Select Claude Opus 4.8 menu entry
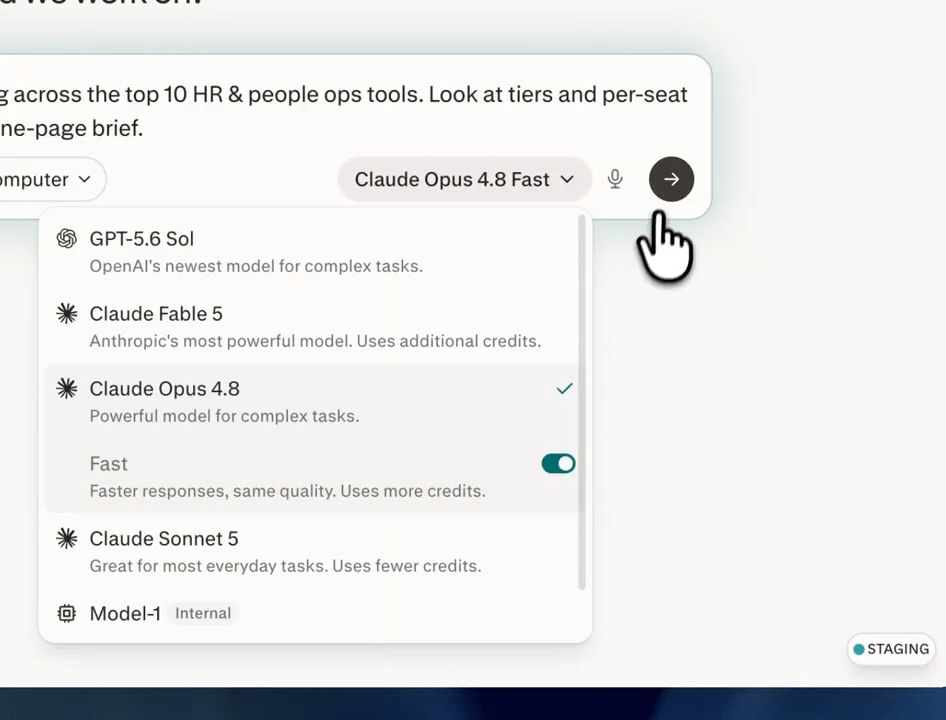Screen dimensions: 946x720 [313, 401]
